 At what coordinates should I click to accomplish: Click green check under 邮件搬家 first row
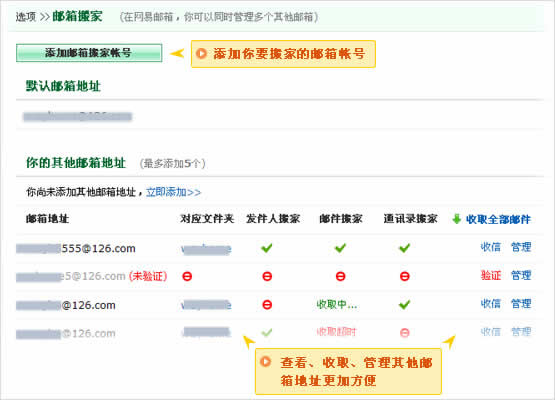(340, 248)
